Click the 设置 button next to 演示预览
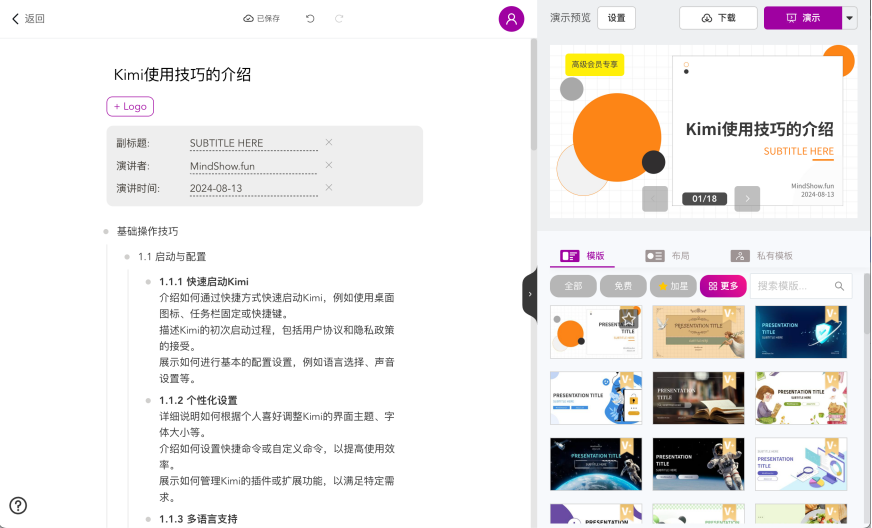Viewport: 872px width, 528px height. tap(616, 18)
